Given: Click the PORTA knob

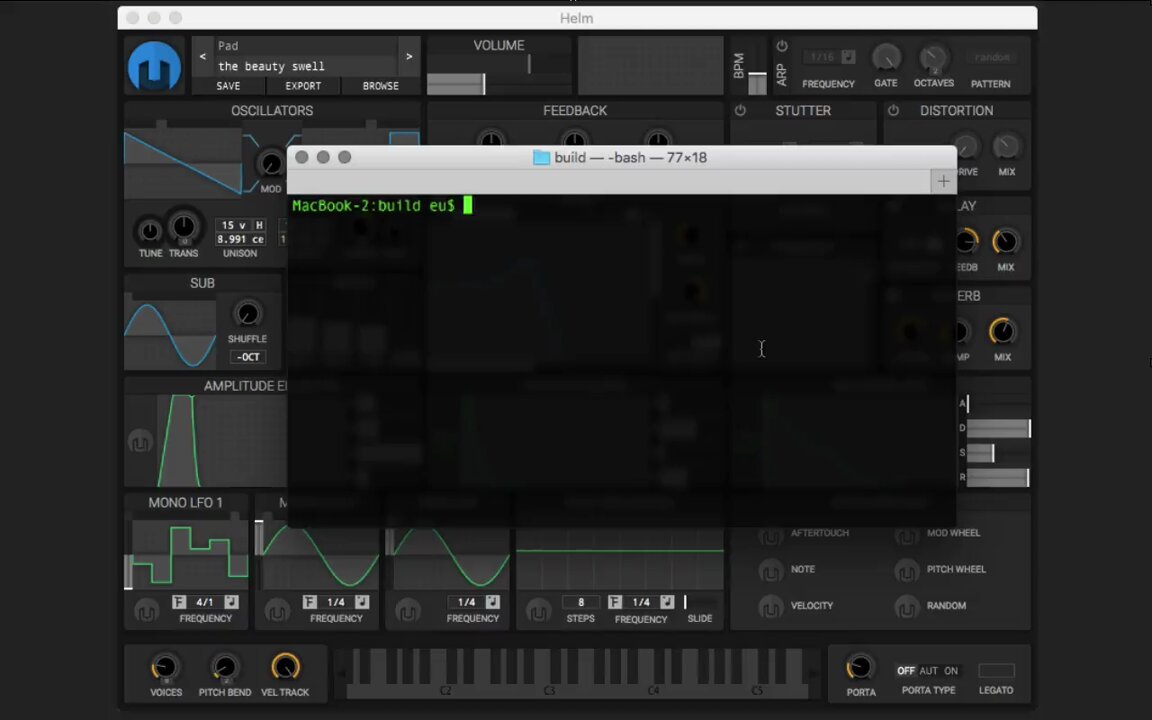Looking at the screenshot, I should 860,667.
